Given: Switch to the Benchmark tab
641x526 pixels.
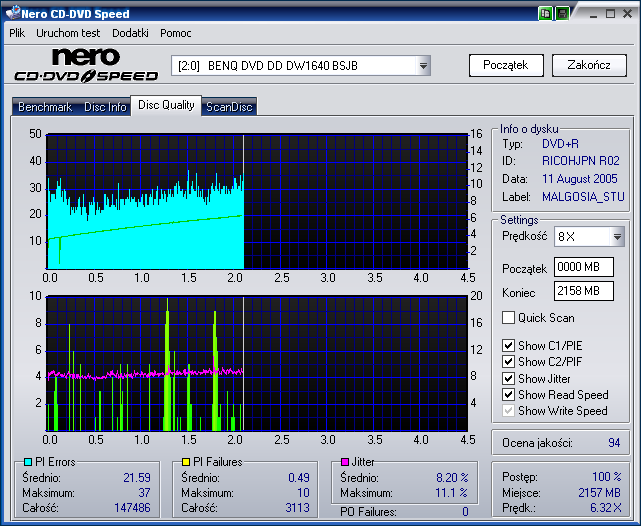Looking at the screenshot, I should pos(45,107).
